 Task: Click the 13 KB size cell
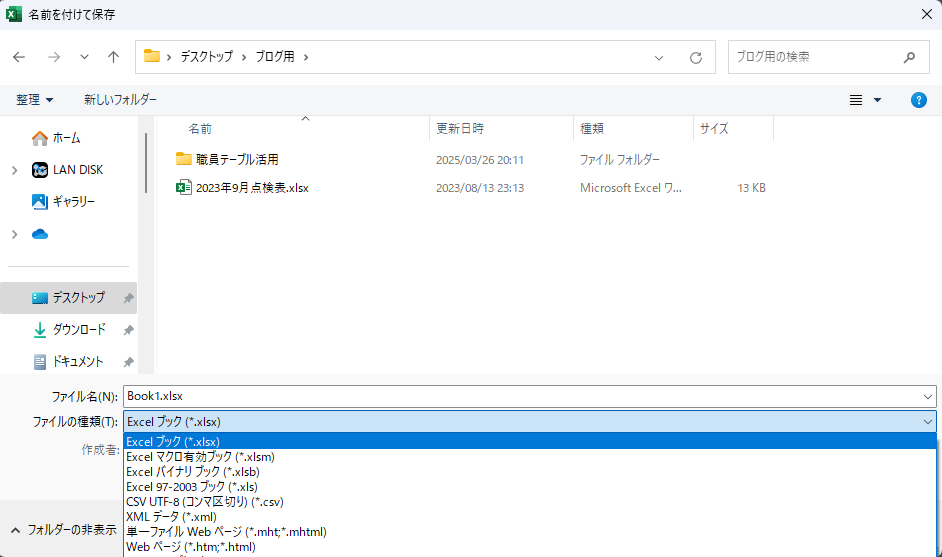tap(752, 188)
